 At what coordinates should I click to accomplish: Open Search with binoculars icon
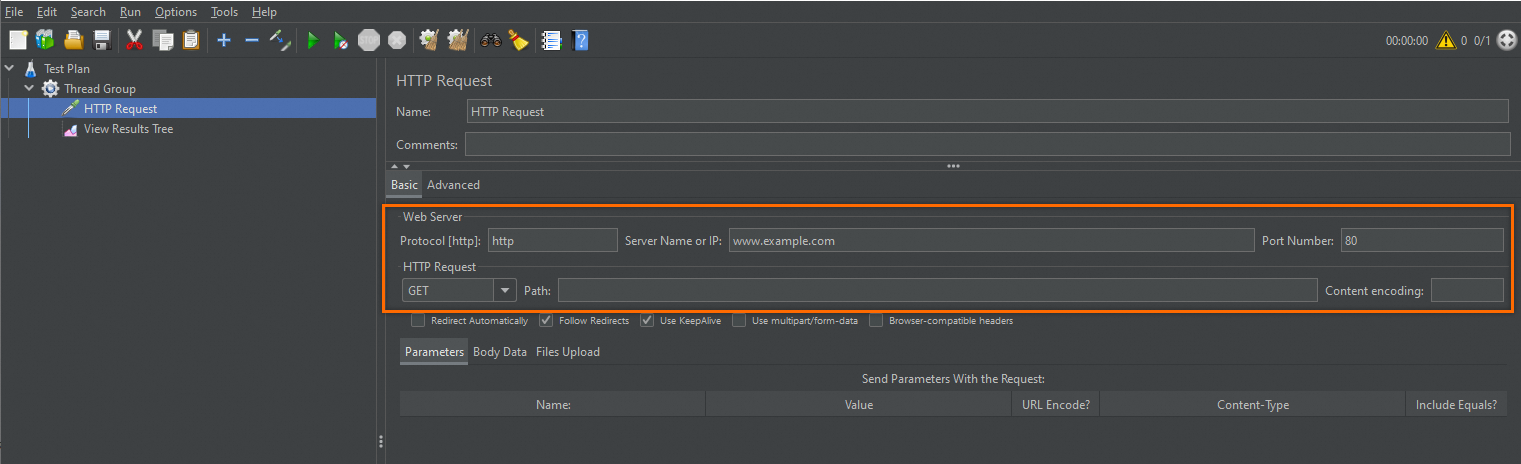(x=491, y=40)
